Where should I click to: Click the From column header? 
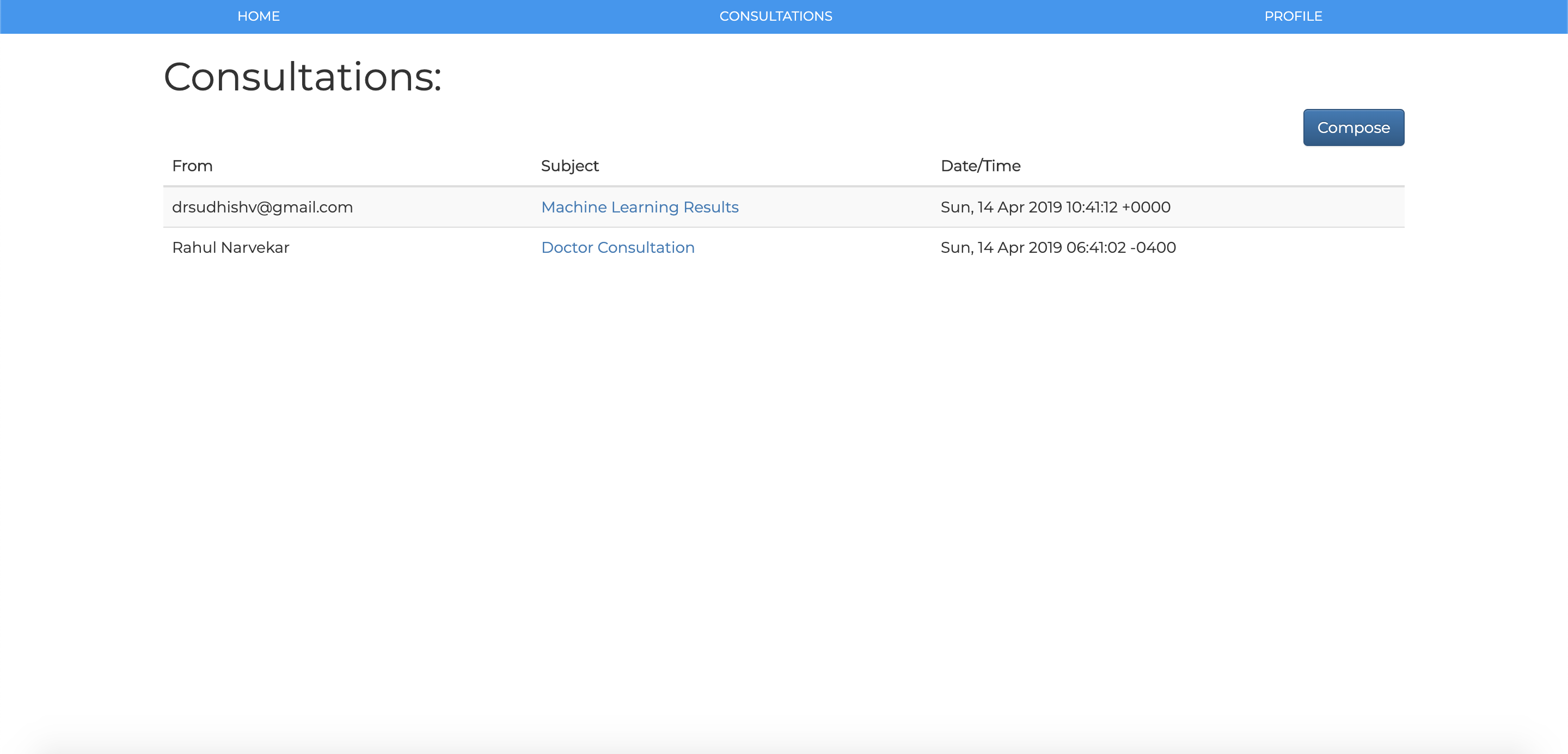[192, 166]
